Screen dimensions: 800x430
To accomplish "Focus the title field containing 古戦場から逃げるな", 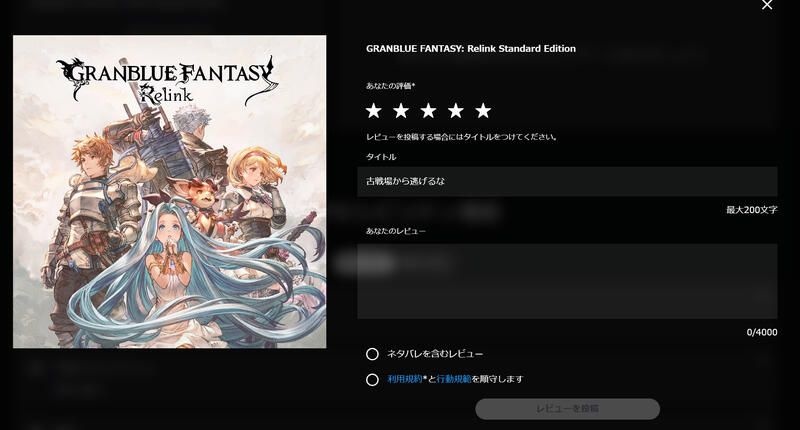I will [567, 181].
